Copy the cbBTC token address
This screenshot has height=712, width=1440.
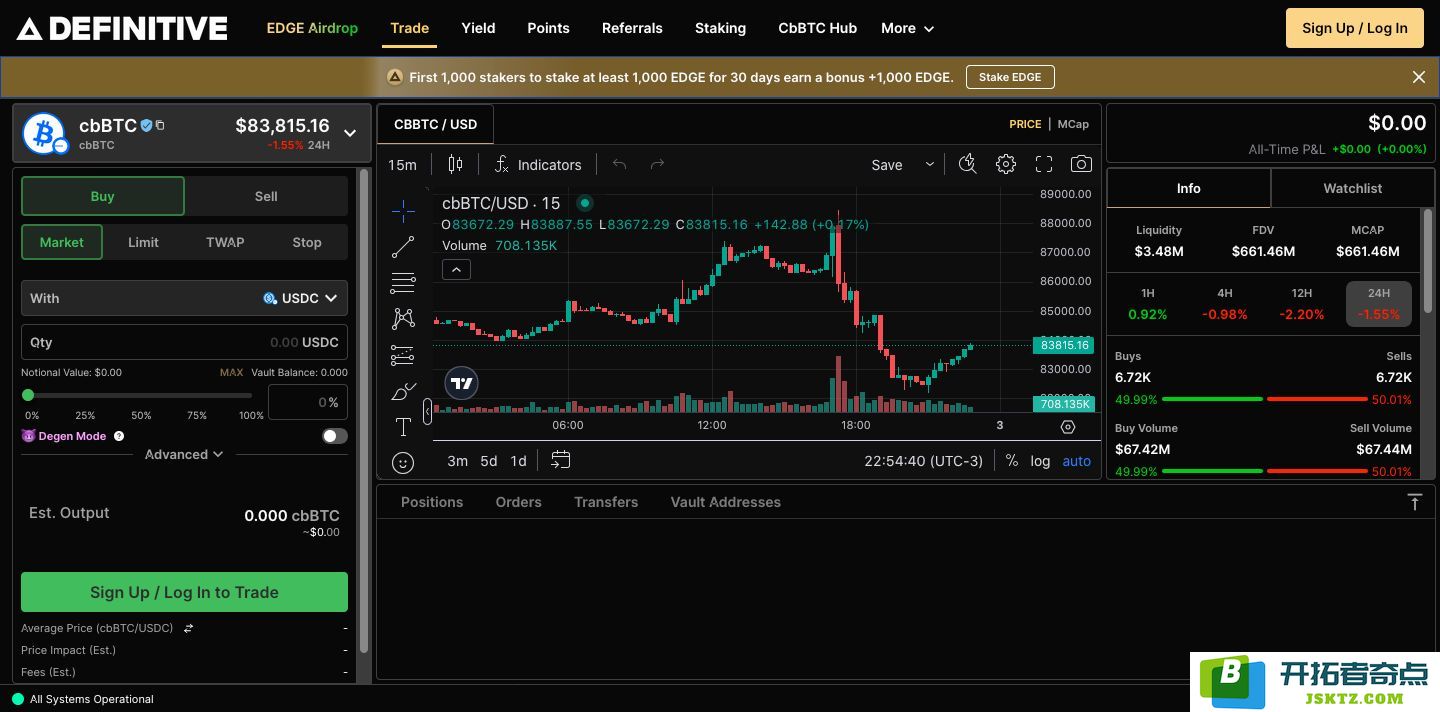coord(160,125)
